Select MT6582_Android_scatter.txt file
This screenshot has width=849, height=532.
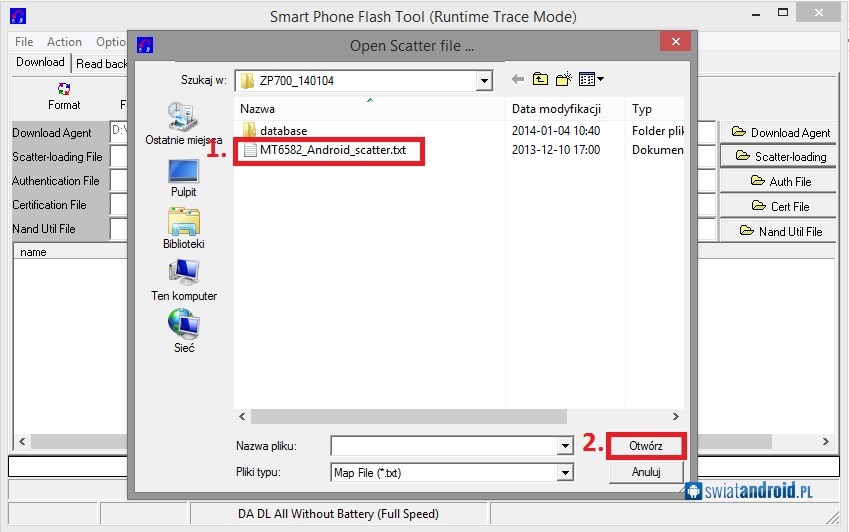pos(332,150)
